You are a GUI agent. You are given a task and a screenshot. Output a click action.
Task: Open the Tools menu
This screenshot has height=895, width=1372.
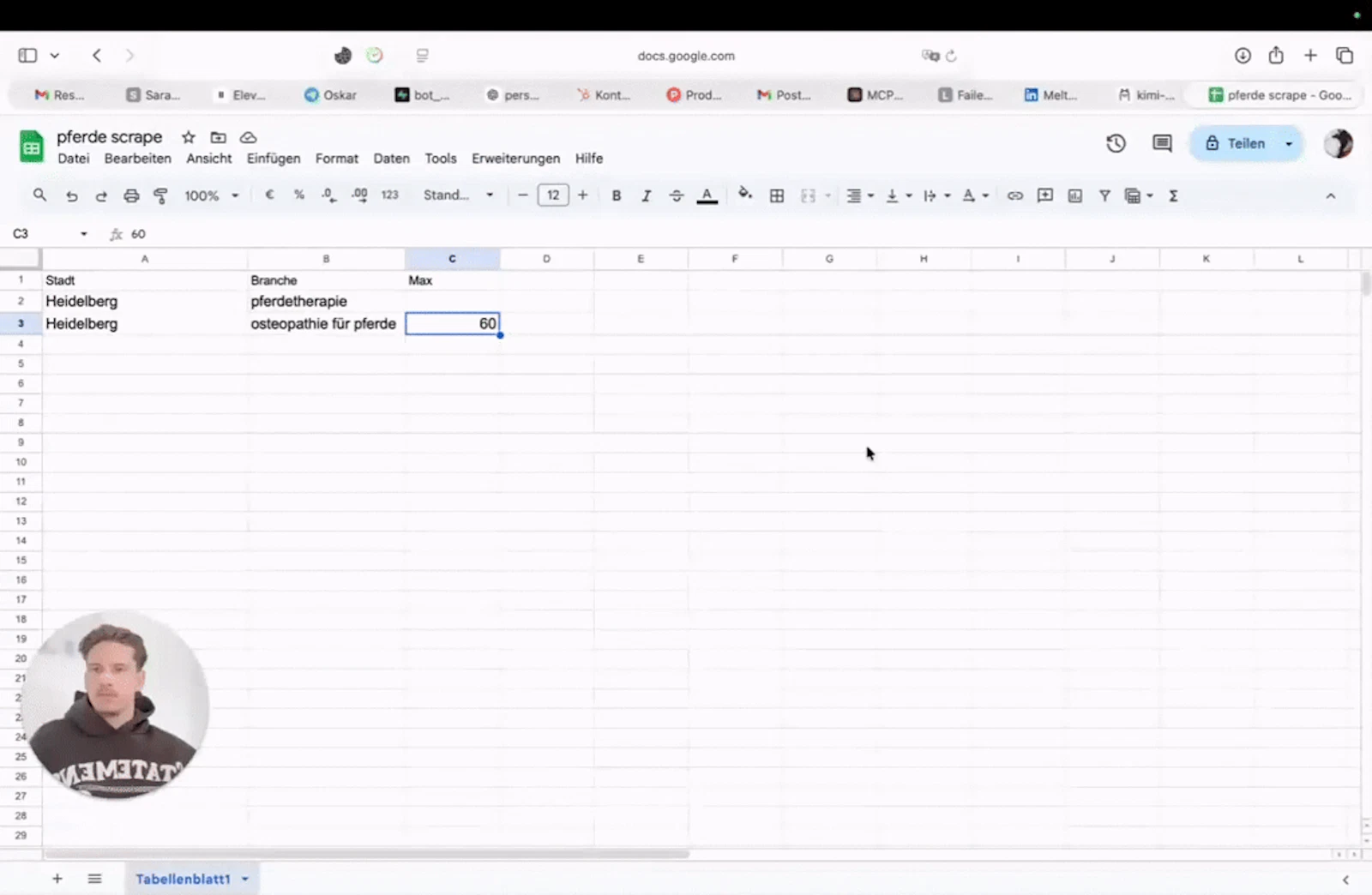441,159
